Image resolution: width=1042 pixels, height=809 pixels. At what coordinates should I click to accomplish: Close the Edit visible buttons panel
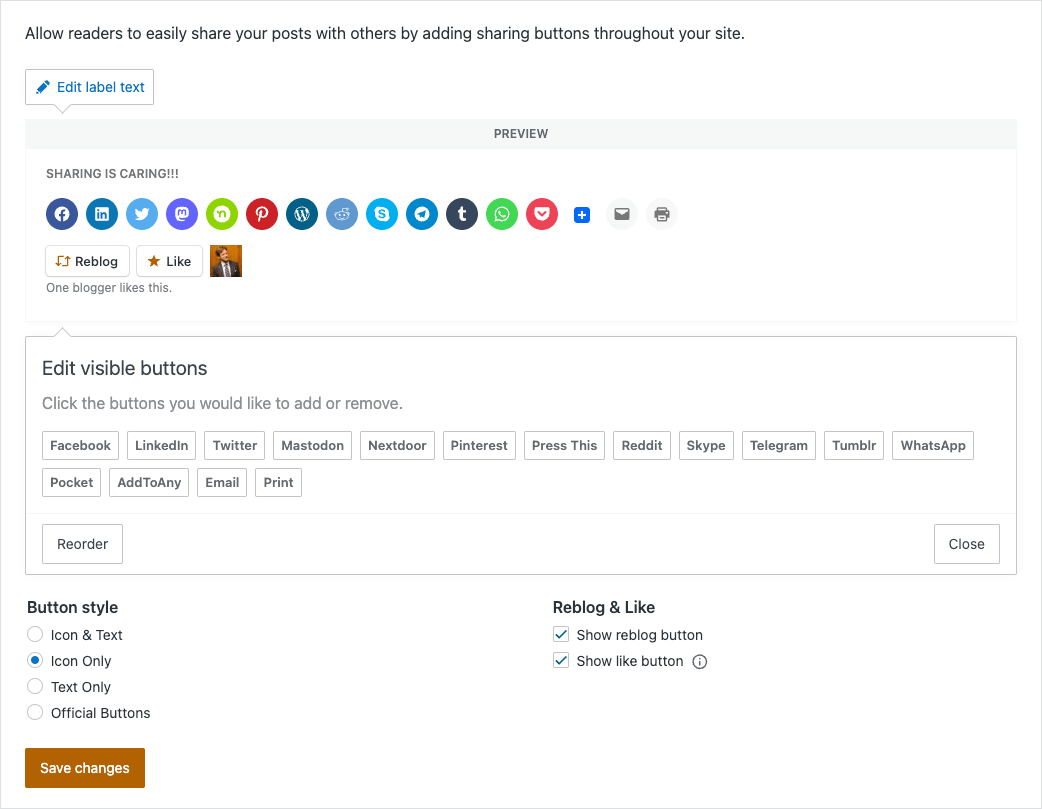pyautogui.click(x=966, y=544)
